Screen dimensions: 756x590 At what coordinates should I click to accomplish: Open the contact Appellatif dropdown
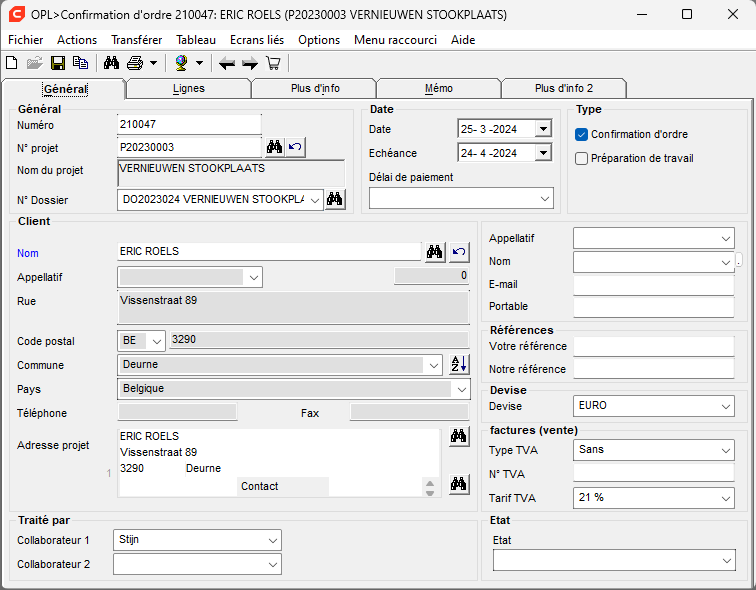[x=726, y=239]
